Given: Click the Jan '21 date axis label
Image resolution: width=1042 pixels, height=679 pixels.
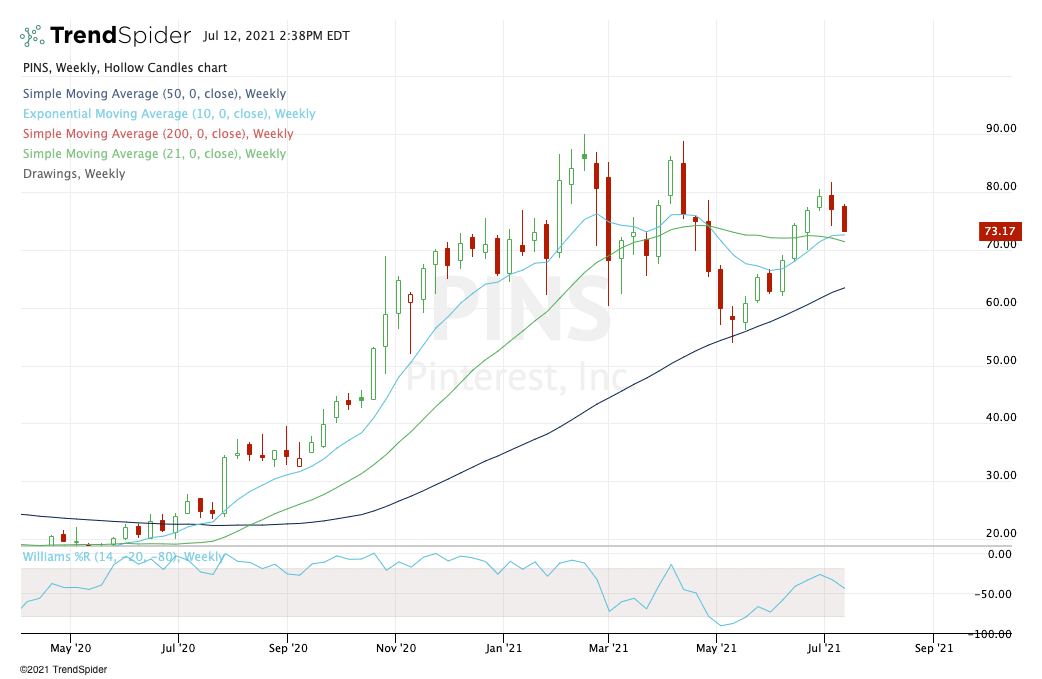Looking at the screenshot, I should (x=504, y=648).
